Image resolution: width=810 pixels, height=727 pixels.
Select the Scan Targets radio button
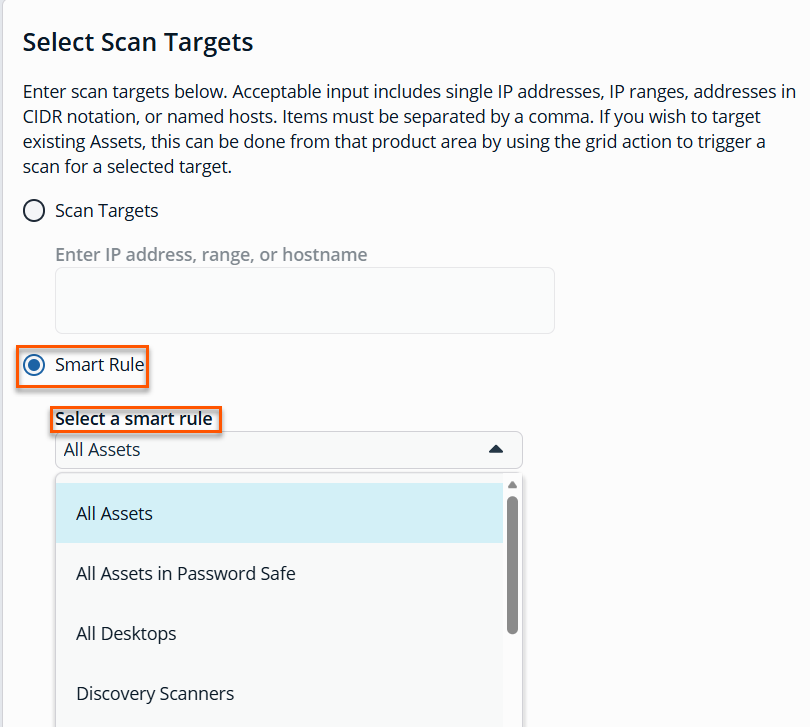(x=34, y=211)
